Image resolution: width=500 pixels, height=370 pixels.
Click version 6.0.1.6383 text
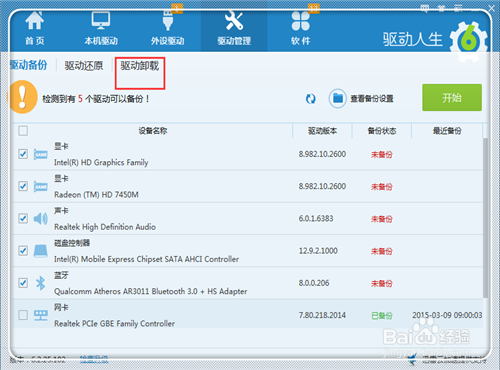click(x=316, y=218)
